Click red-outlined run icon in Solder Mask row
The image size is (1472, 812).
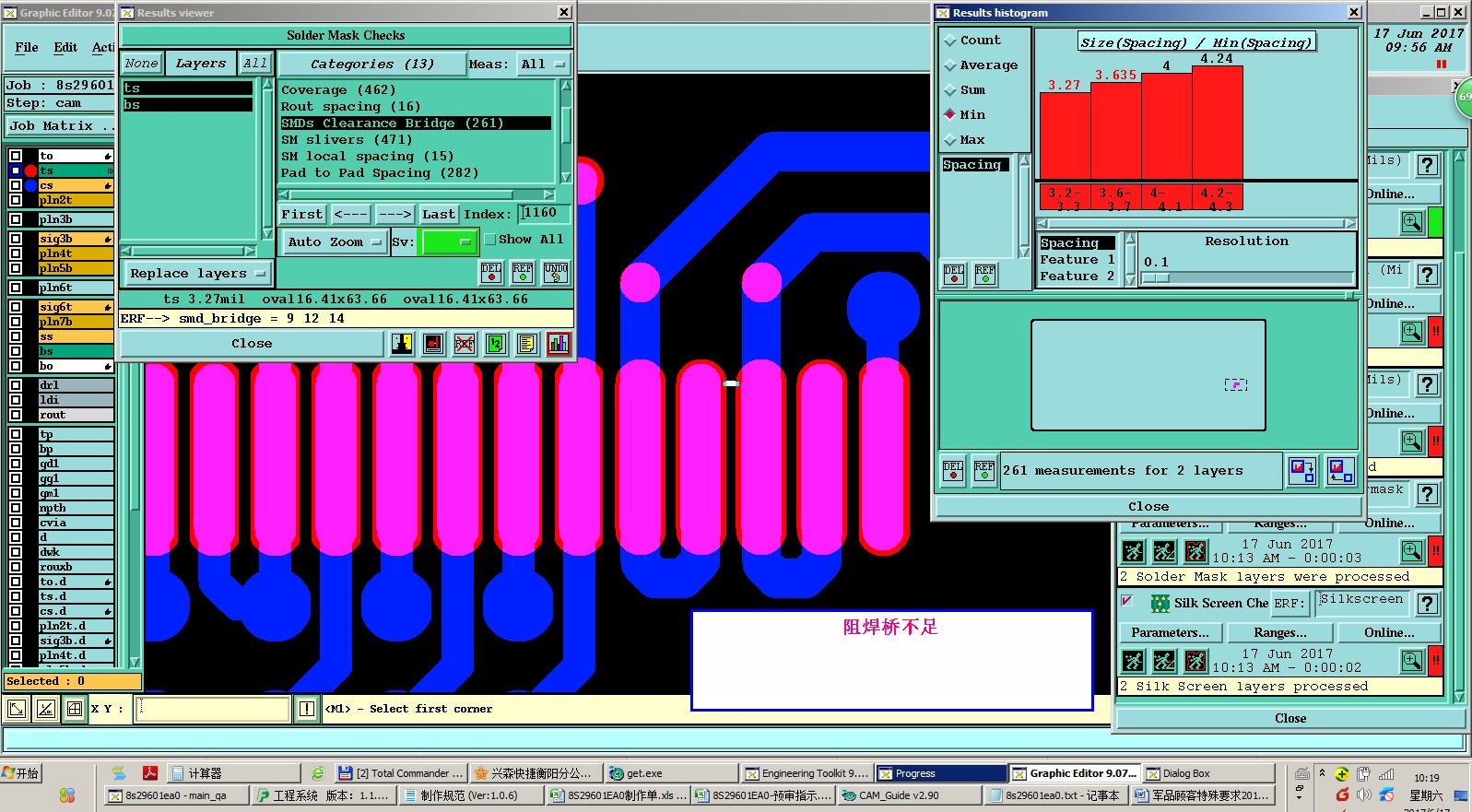point(1196,551)
